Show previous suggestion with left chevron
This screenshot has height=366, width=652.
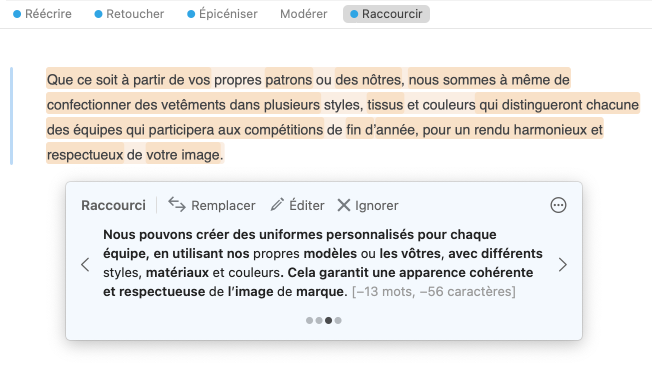point(85,265)
